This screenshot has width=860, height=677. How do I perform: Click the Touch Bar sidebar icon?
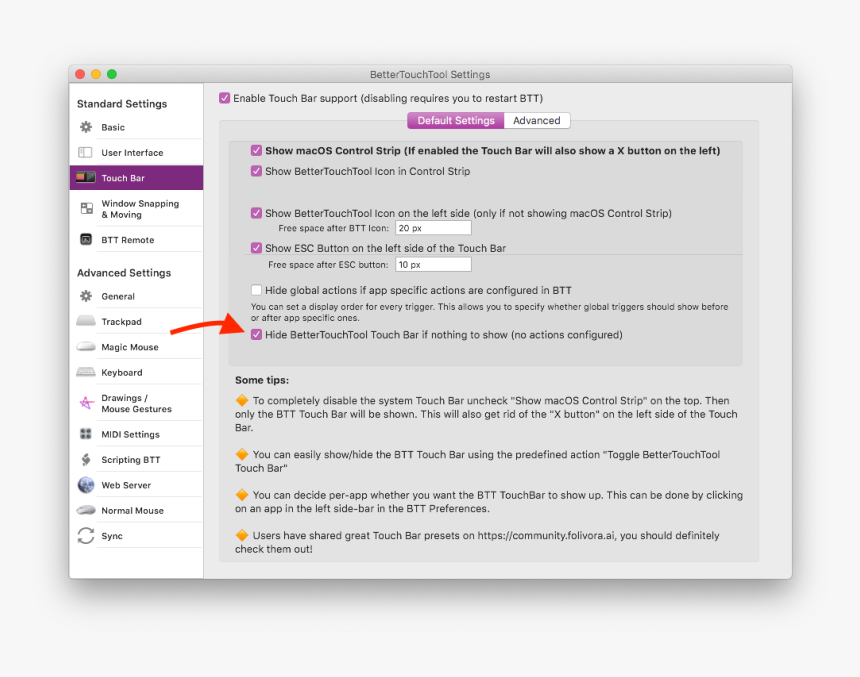(86, 178)
